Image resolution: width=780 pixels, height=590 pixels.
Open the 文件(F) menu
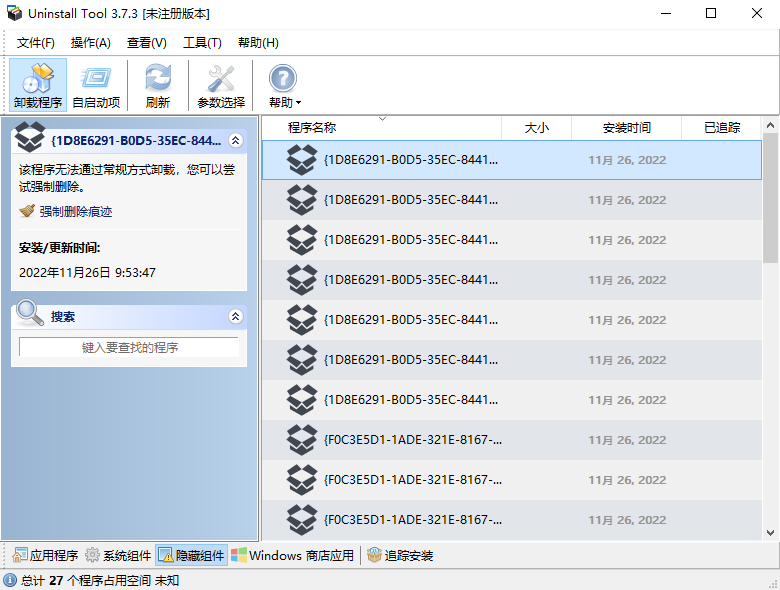tap(36, 43)
